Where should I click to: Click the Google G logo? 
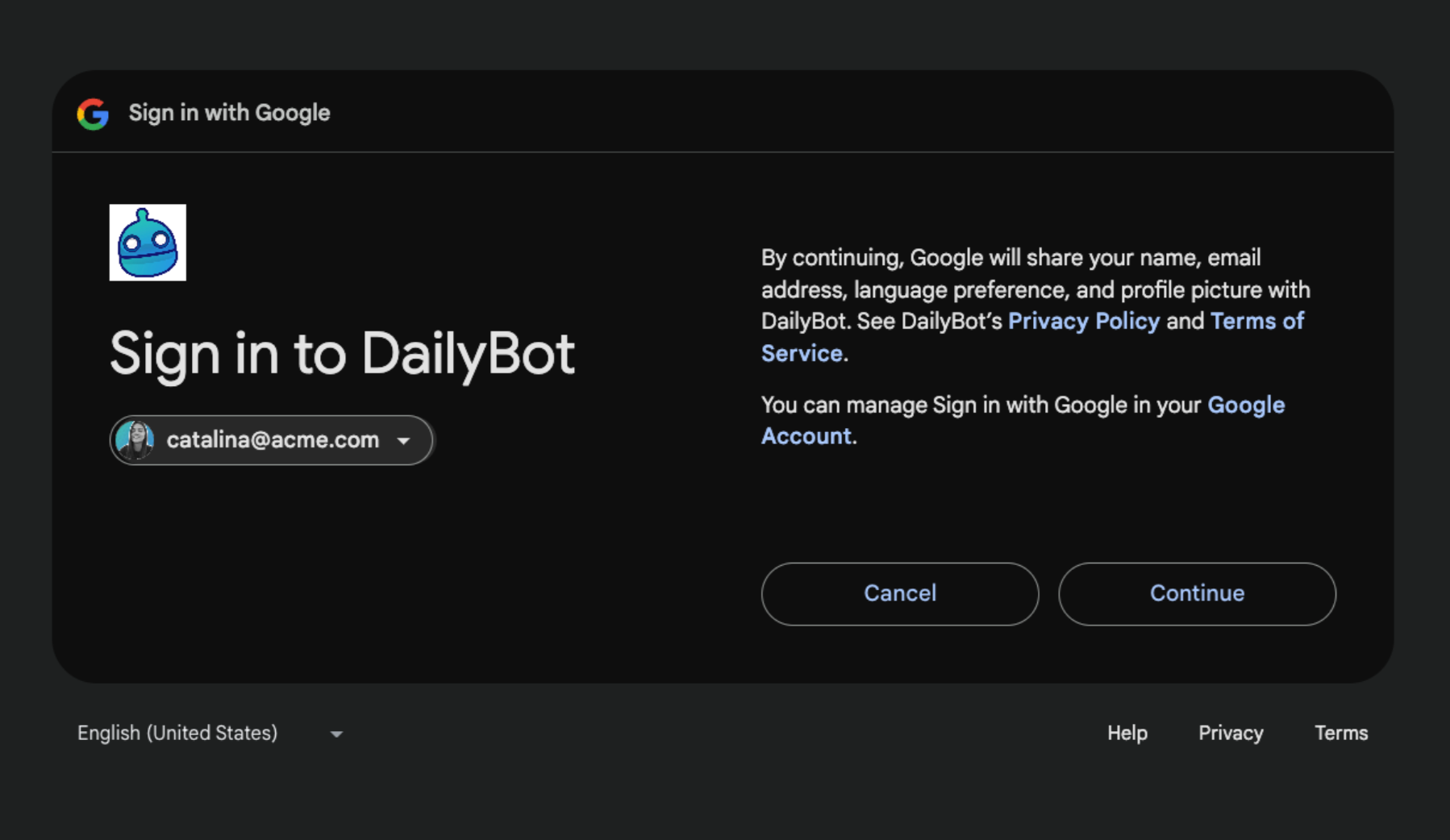tap(93, 114)
